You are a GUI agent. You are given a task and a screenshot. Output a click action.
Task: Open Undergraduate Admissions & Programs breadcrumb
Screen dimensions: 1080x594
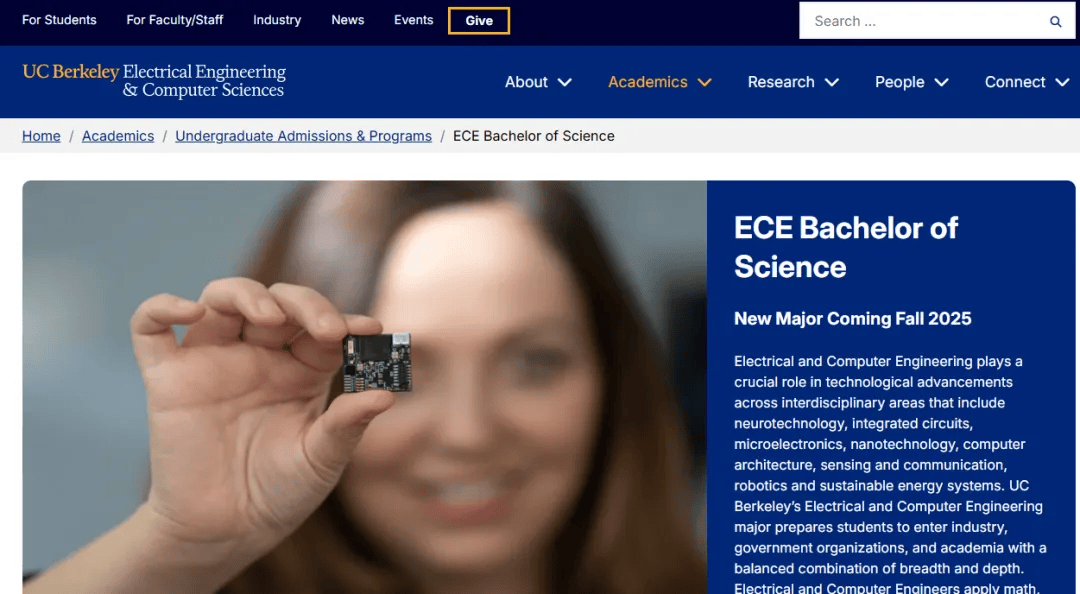pyautogui.click(x=303, y=136)
